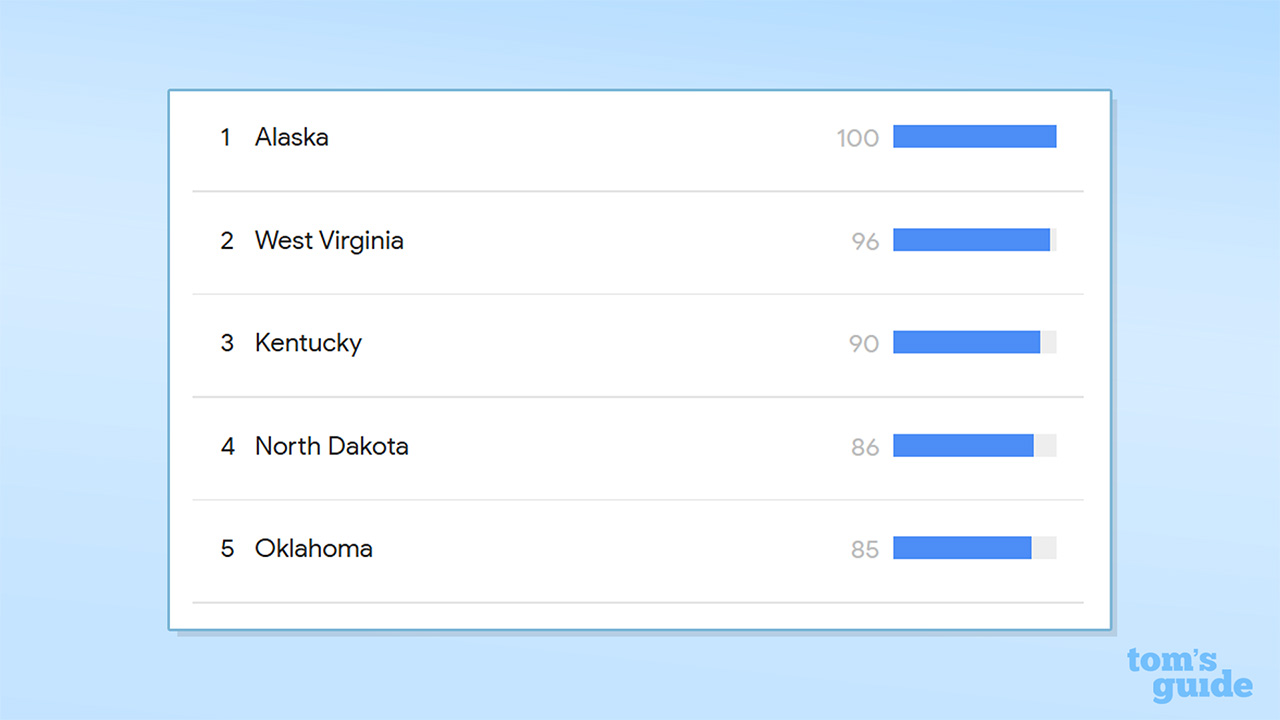Click the North Dakota label

coord(331,446)
